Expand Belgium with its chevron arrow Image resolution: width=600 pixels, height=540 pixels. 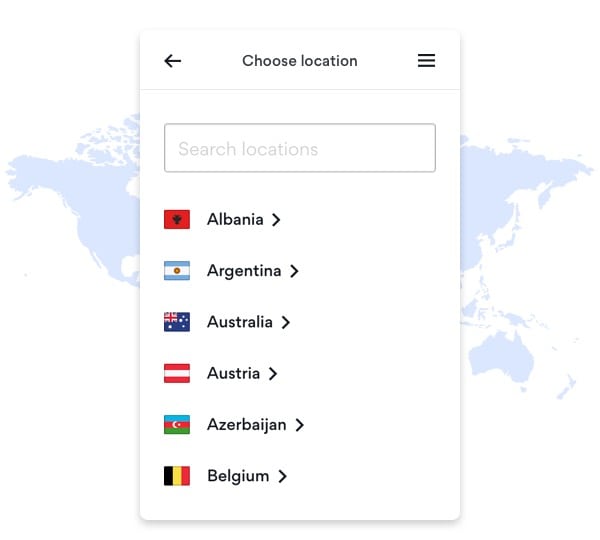click(x=282, y=476)
